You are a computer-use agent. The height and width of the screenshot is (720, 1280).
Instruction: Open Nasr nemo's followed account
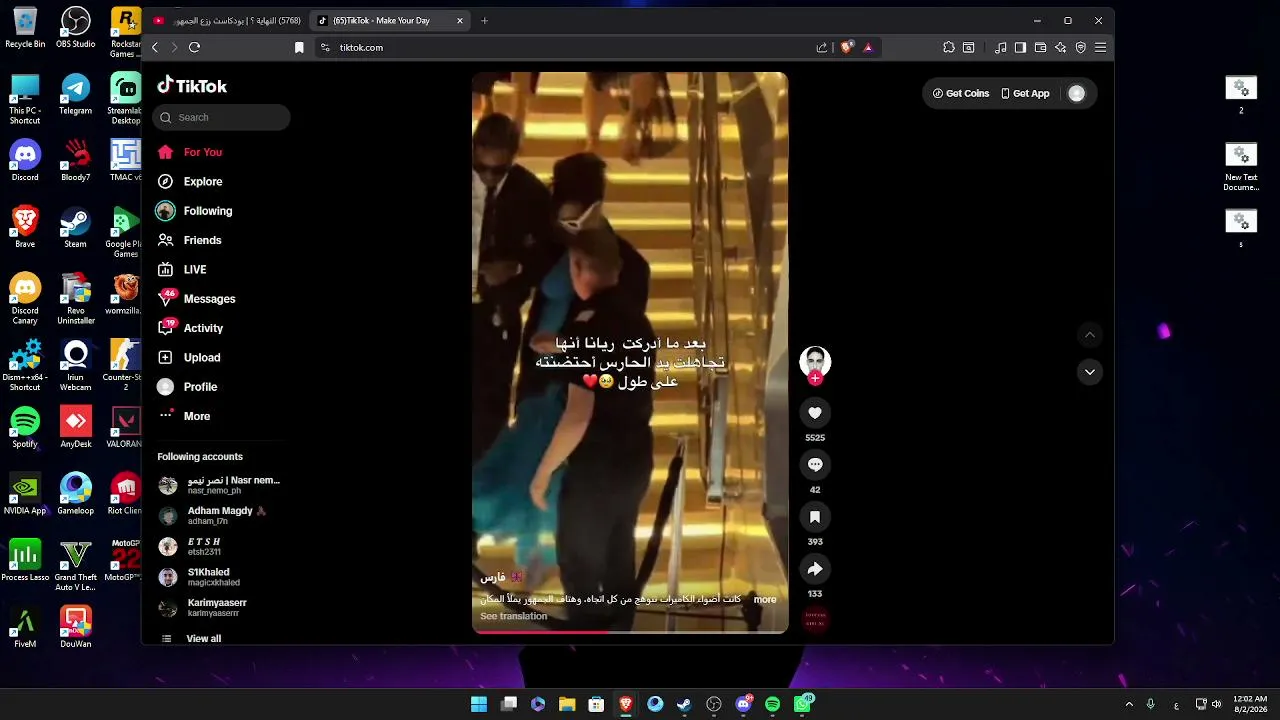tap(220, 485)
